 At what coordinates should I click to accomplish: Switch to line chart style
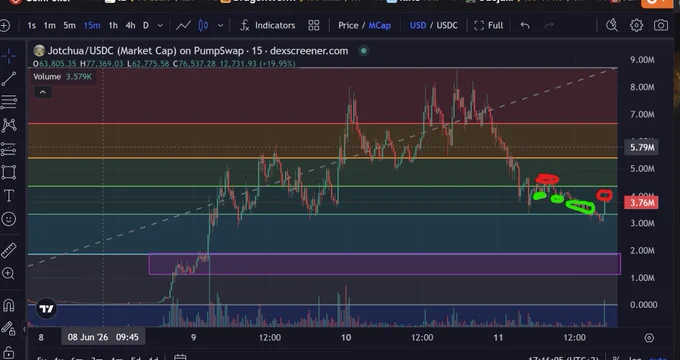tap(183, 26)
